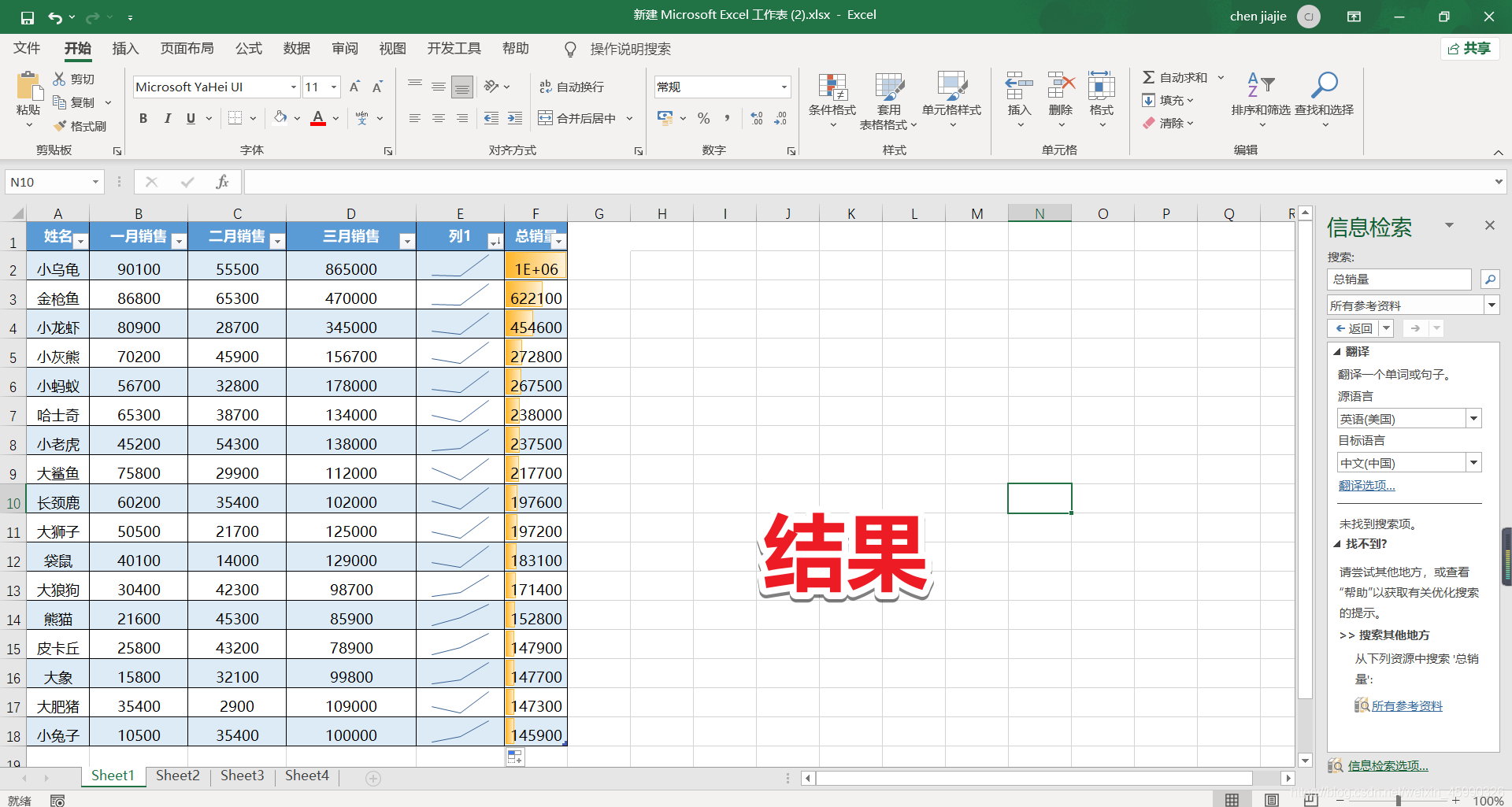Screen dimensions: 1512x807
Task: Open cell borders icon
Action: pos(235,118)
